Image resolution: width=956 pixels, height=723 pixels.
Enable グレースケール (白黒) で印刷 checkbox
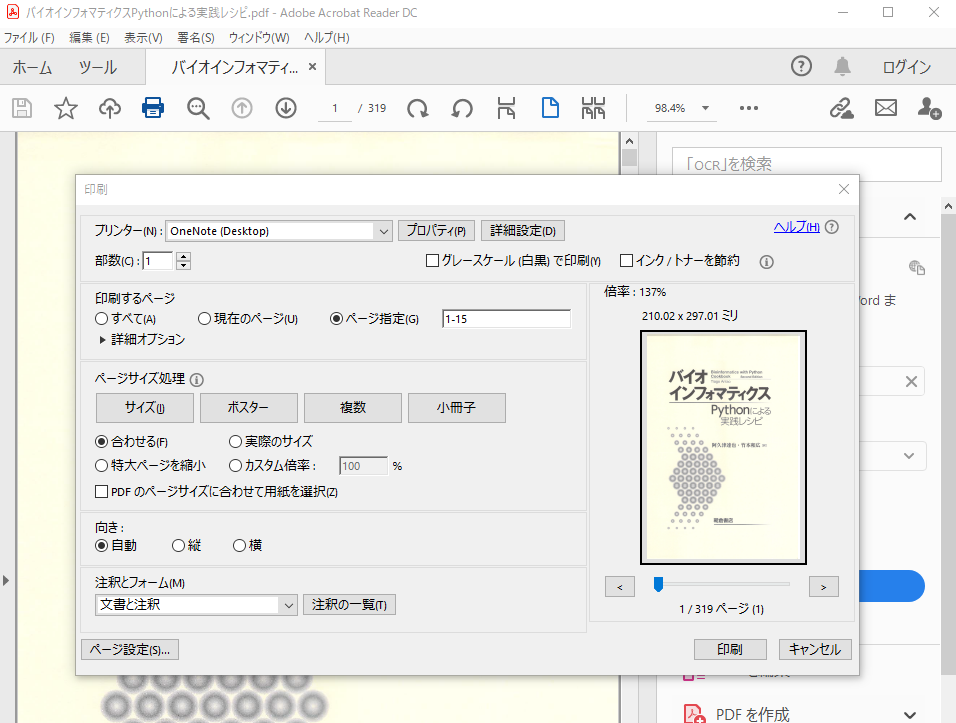[x=432, y=261]
